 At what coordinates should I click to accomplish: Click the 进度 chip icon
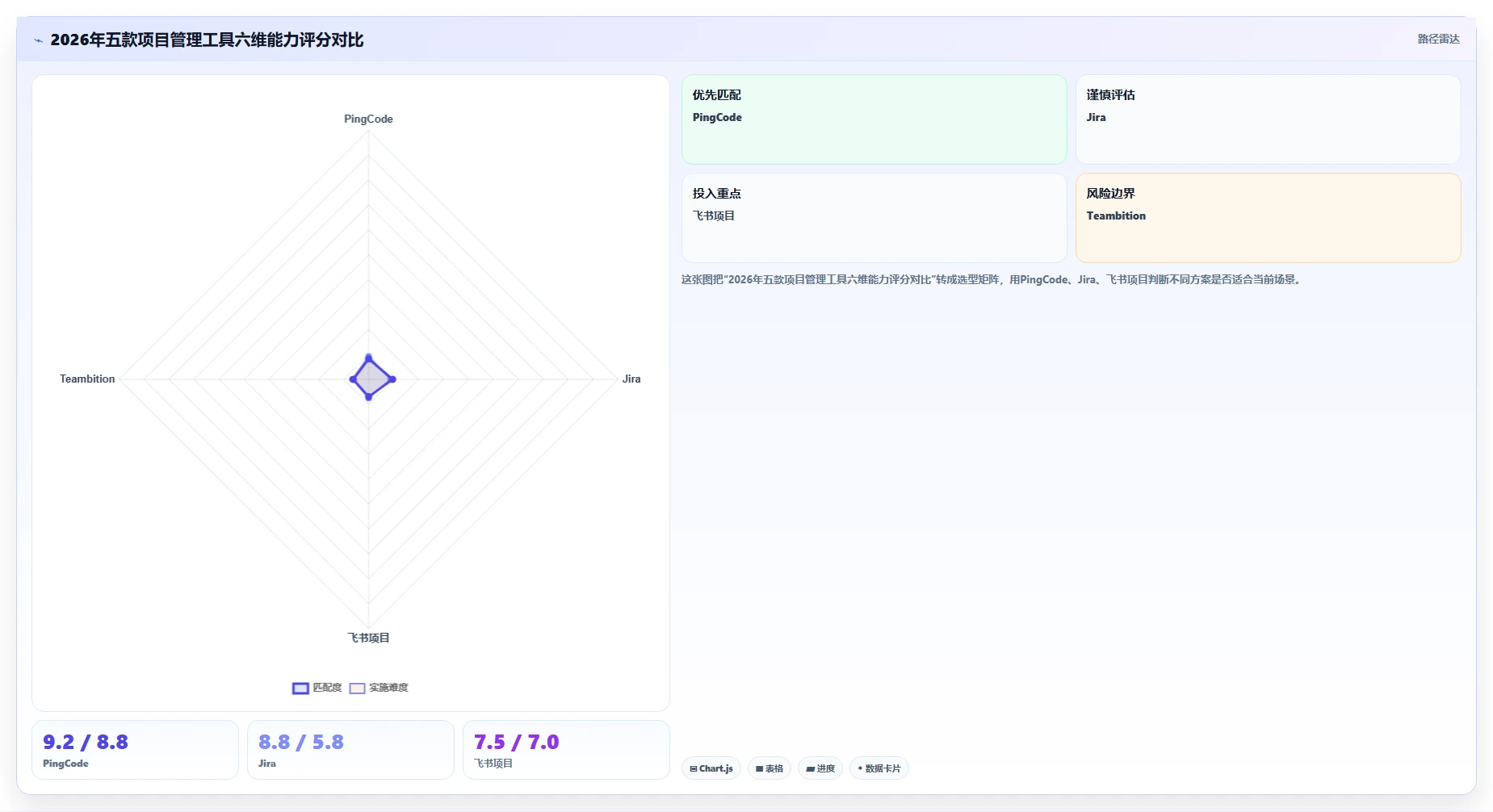[810, 769]
